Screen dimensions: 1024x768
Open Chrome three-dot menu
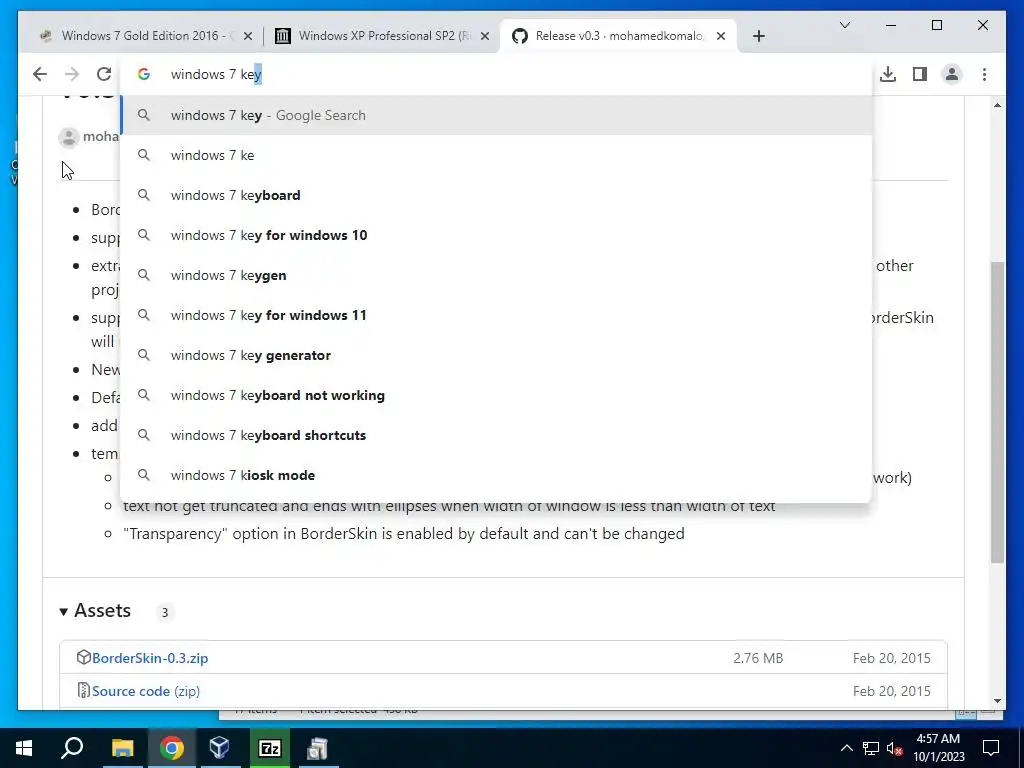pyautogui.click(x=984, y=74)
